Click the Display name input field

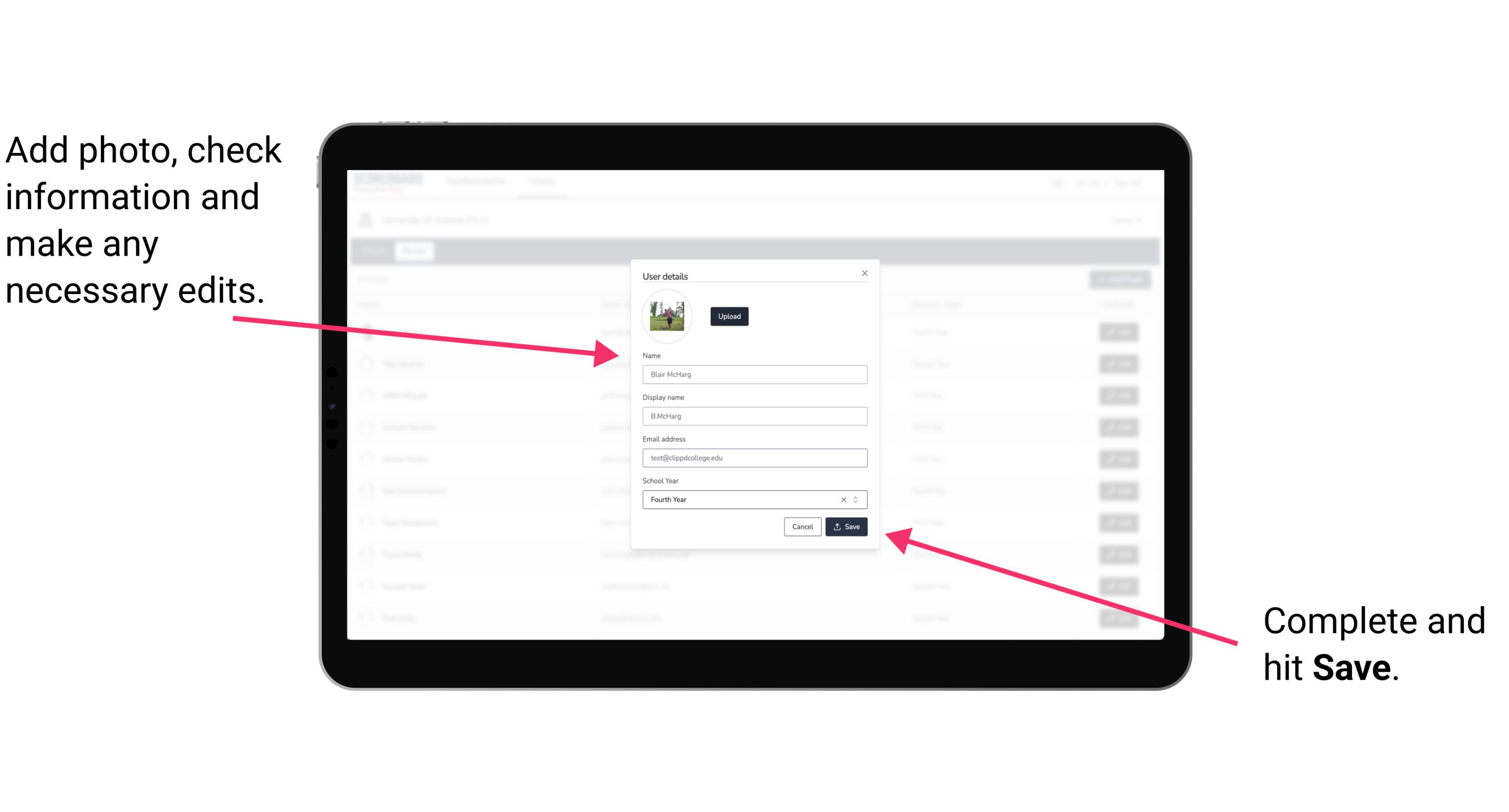[755, 416]
